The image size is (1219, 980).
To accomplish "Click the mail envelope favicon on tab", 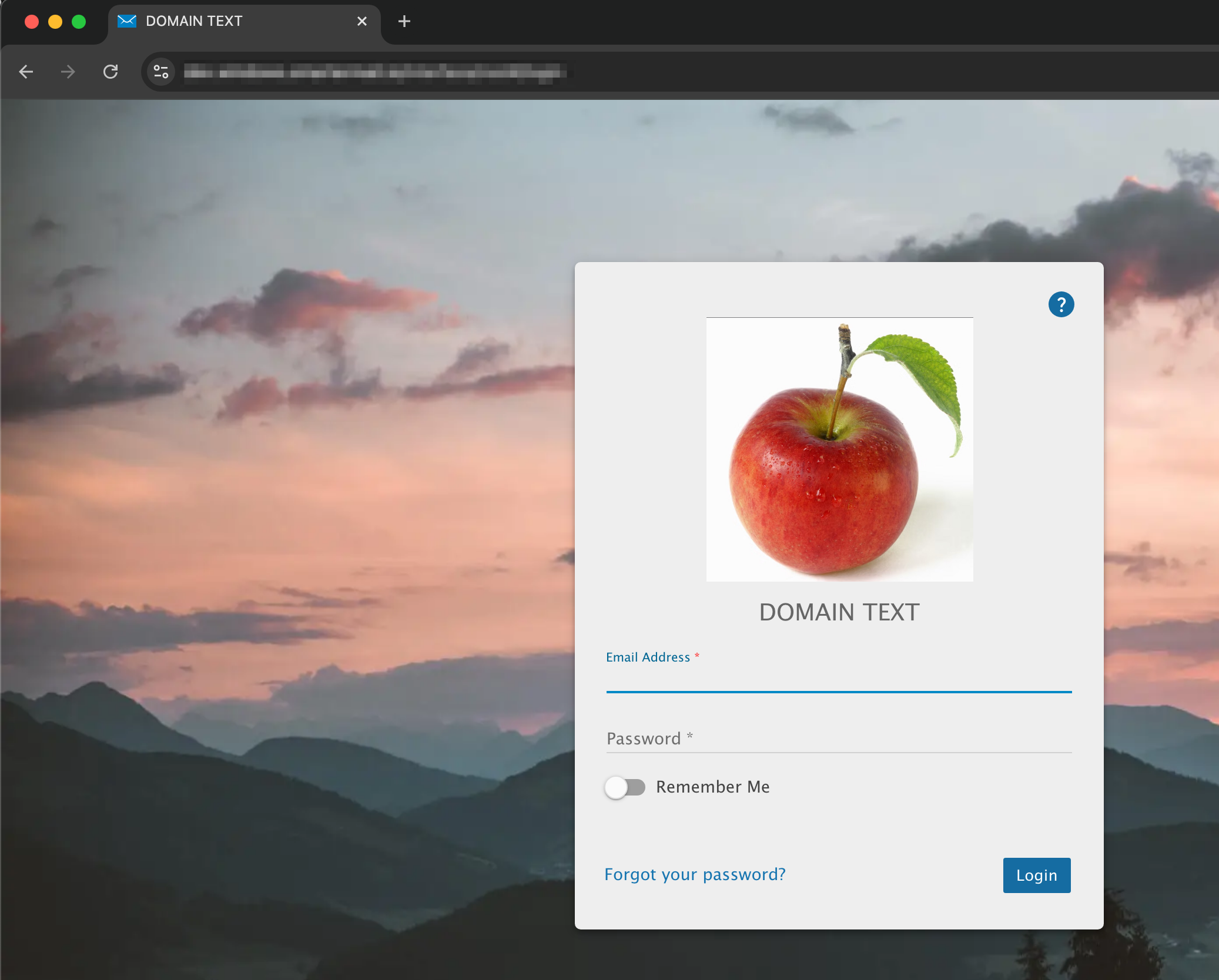I will tap(127, 21).
